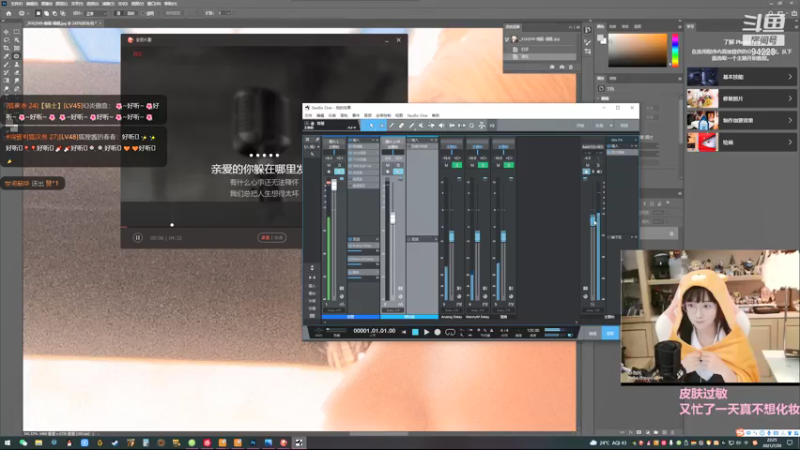Click the Stop button in Studio One transport

pyautogui.click(x=415, y=332)
